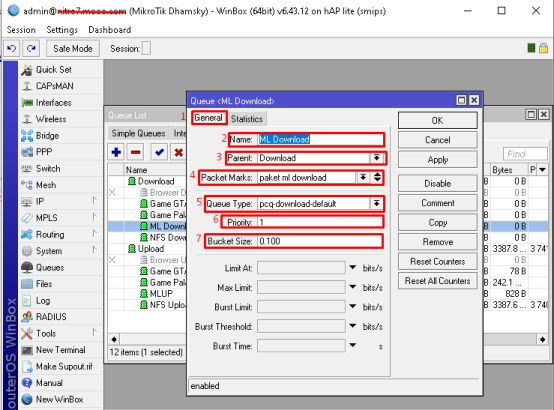The width and height of the screenshot is (554, 410).
Task: Open the Session menu
Action: [21, 30]
